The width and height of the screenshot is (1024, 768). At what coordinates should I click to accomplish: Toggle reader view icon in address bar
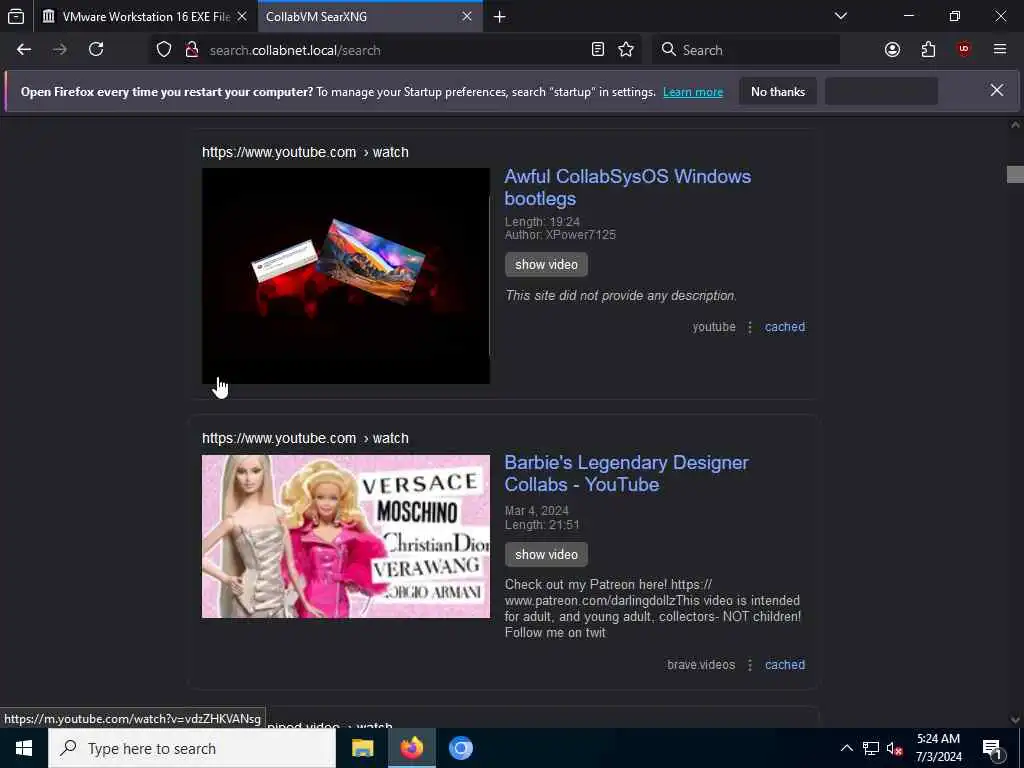coord(598,50)
